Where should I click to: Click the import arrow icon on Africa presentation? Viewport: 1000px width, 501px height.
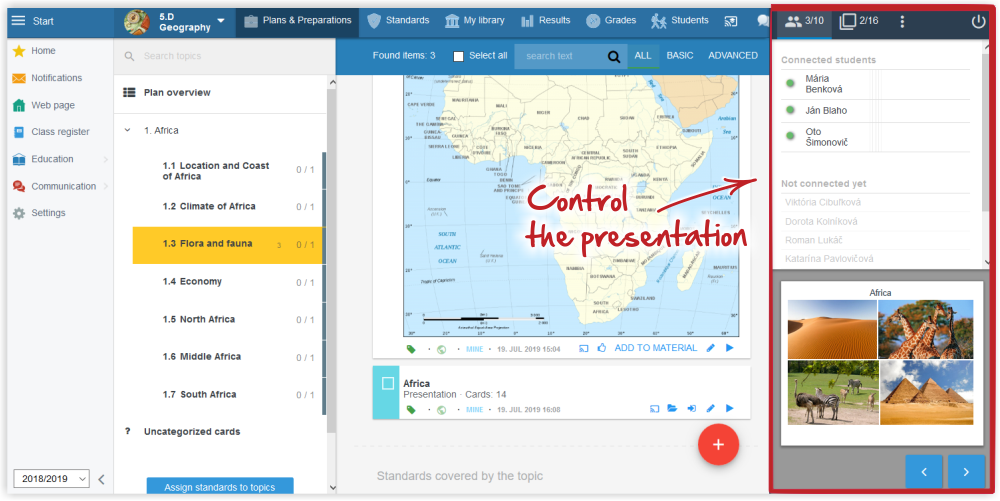coord(691,409)
